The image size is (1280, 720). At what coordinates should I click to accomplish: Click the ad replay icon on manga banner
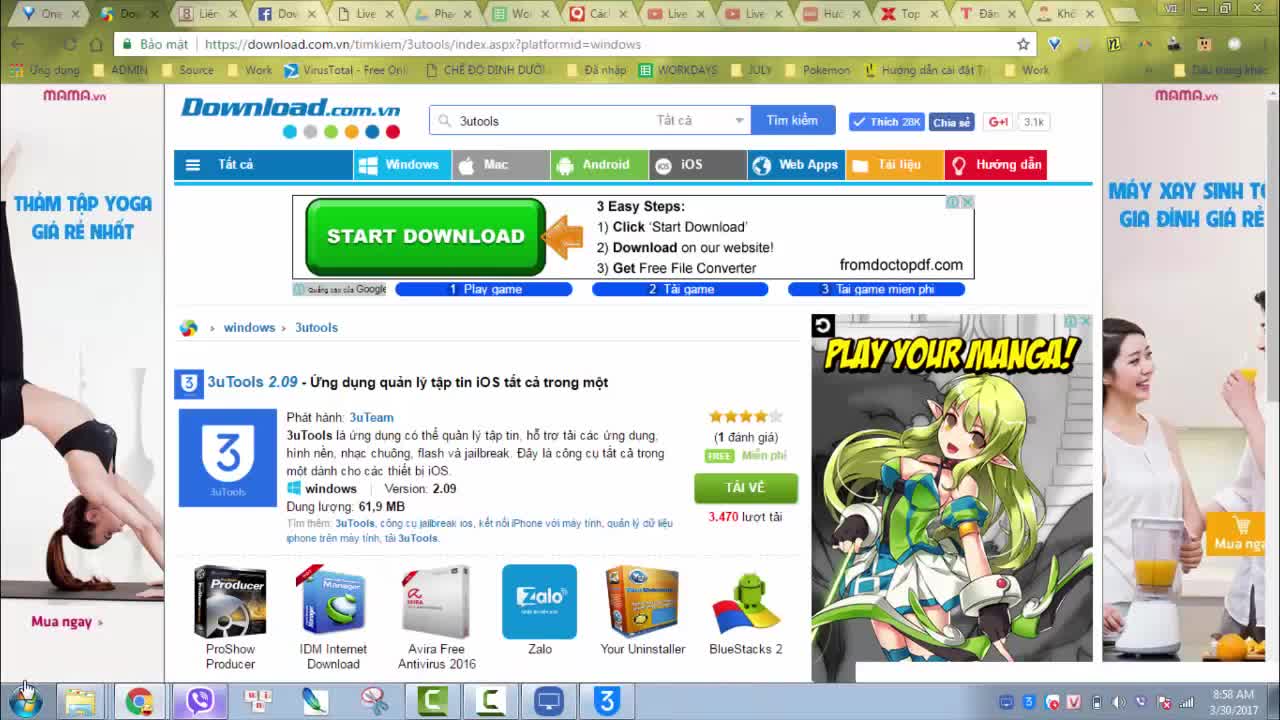823,325
